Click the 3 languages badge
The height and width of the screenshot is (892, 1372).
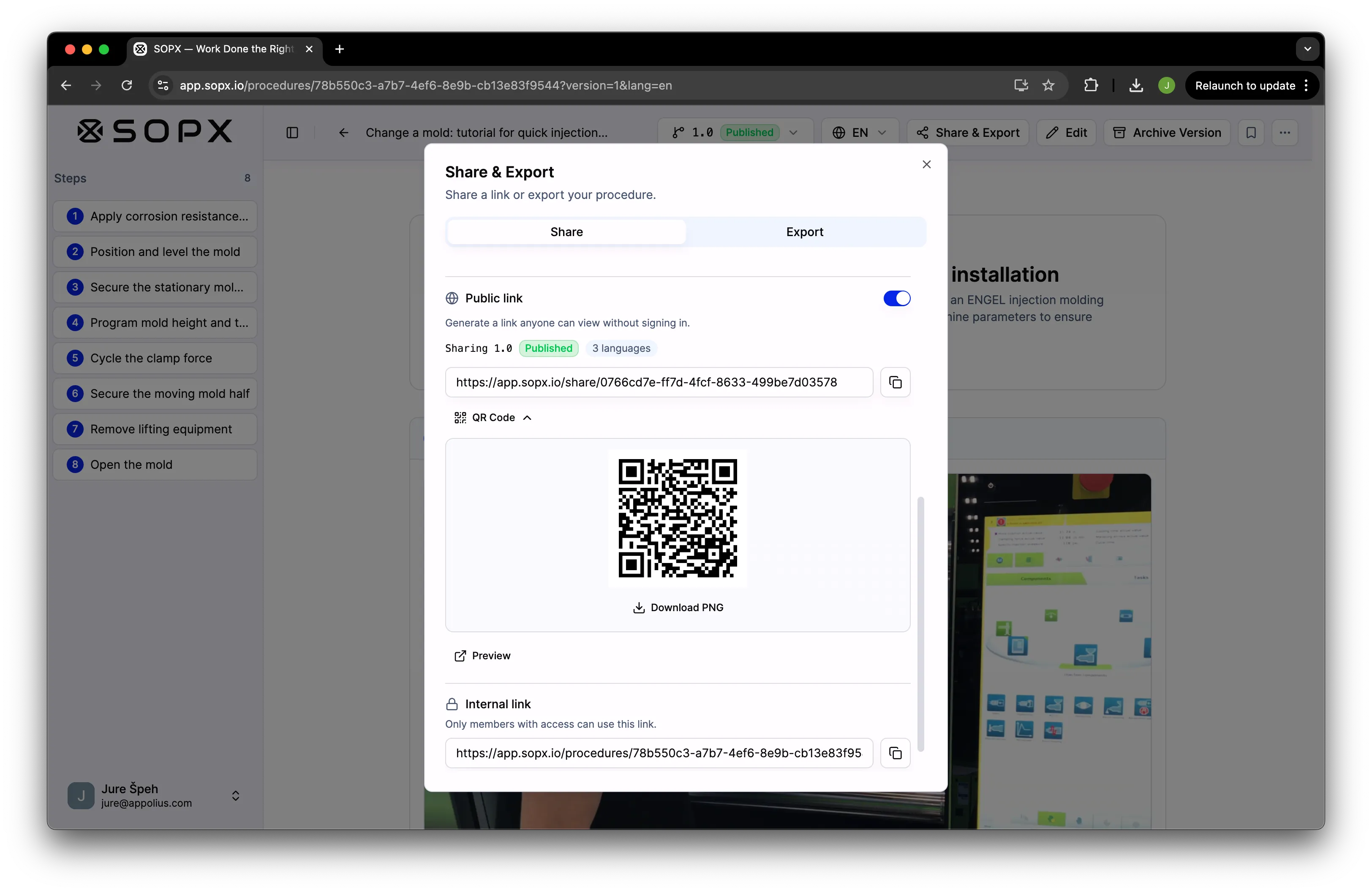click(x=621, y=348)
